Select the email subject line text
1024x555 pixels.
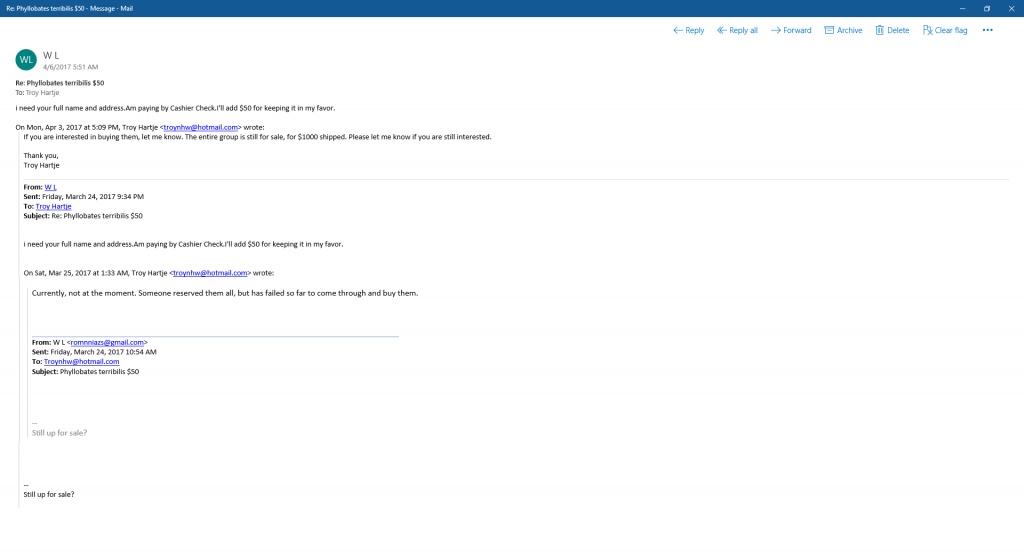60,83
